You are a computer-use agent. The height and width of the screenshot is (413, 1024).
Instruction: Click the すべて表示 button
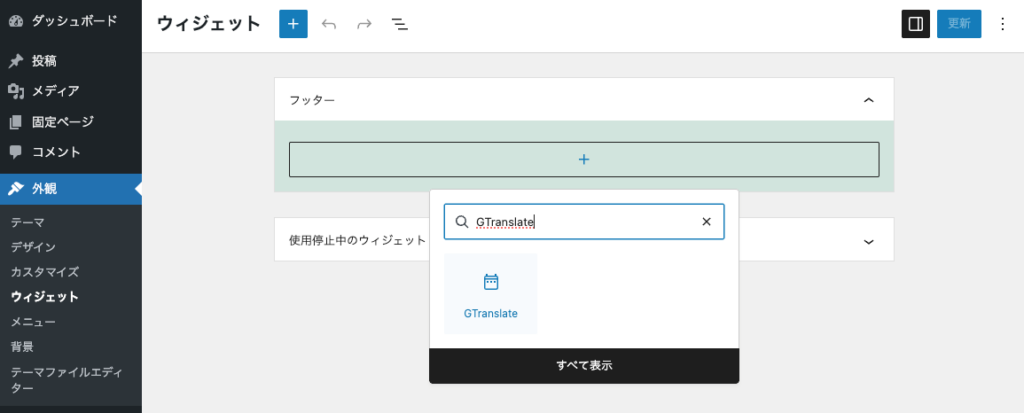(x=584, y=366)
